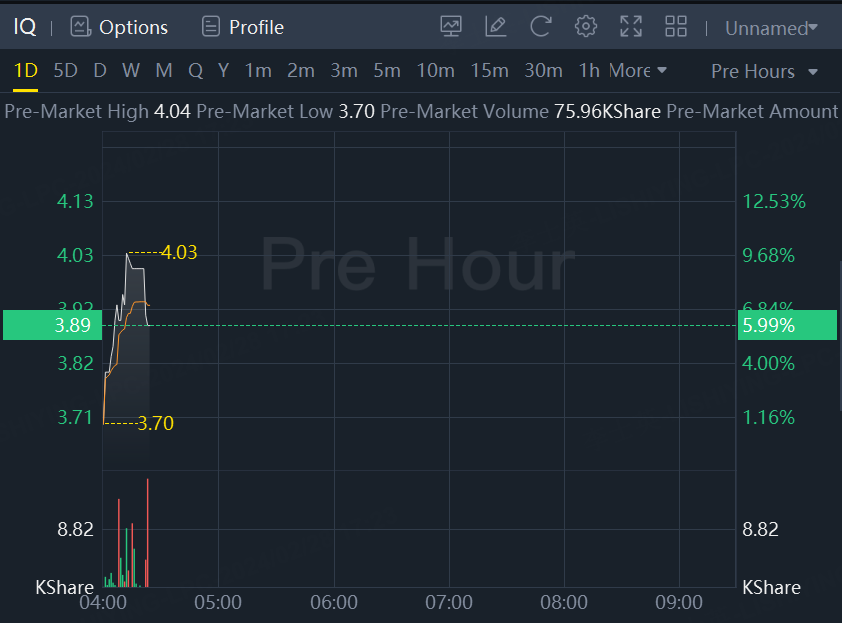Open the Pre Hours session dropdown
This screenshot has height=623, width=842.
(x=765, y=71)
